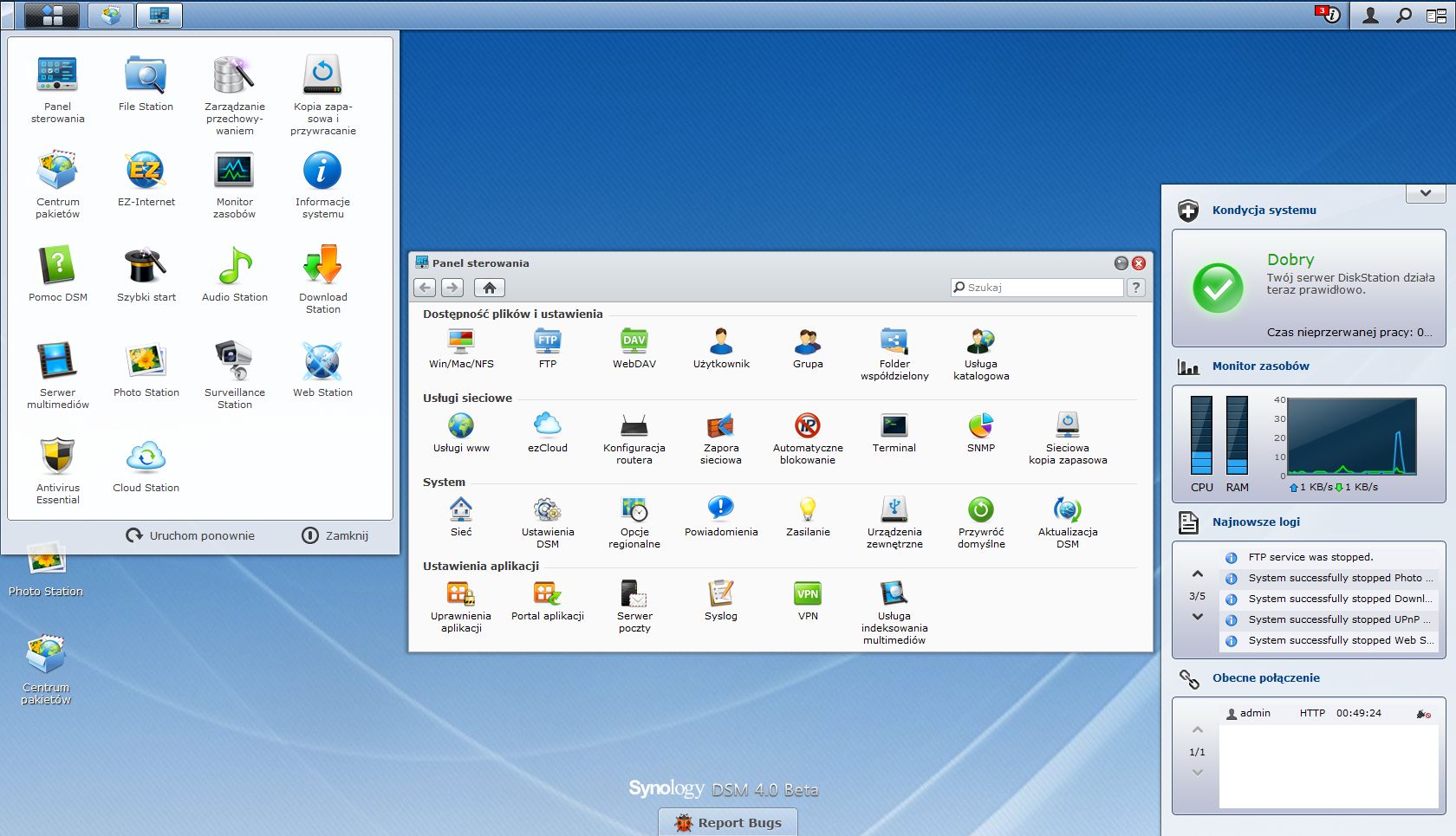Viewport: 1456px width, 836px height.
Task: Open Zapora sieciowa firewall settings
Action: 721,438
